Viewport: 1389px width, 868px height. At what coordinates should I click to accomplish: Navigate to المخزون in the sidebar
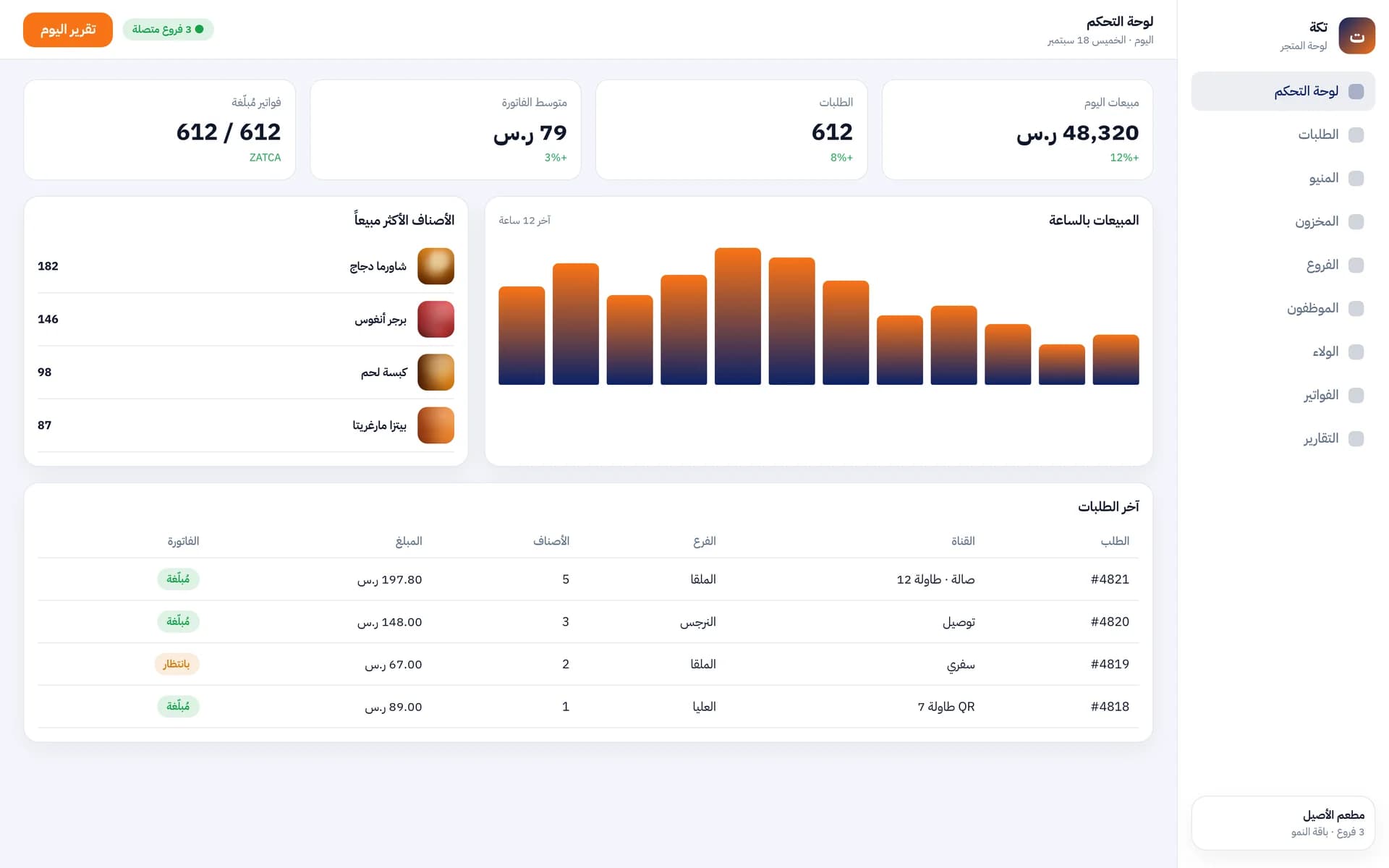pyautogui.click(x=1283, y=221)
